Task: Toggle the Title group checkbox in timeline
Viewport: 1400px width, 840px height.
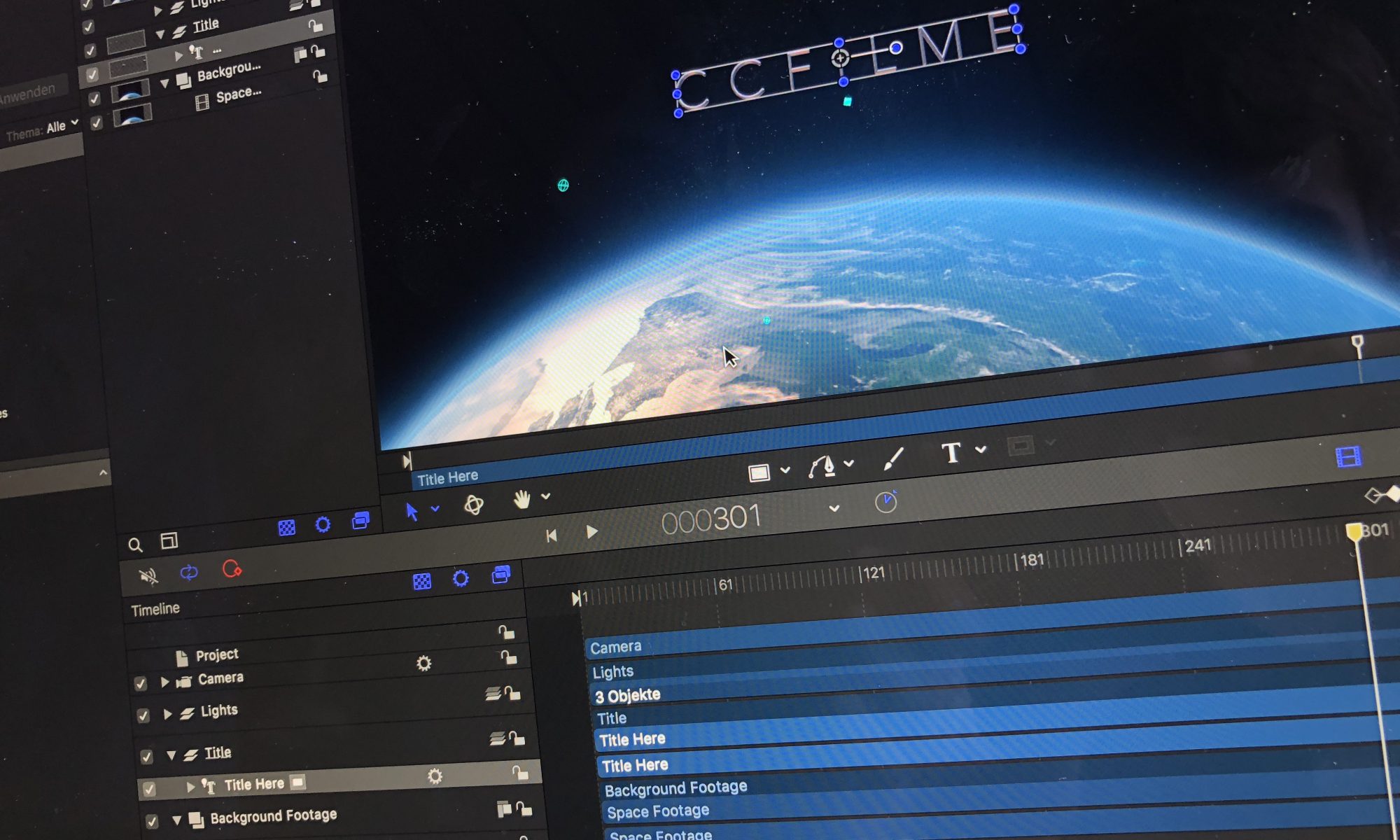Action: [x=146, y=757]
